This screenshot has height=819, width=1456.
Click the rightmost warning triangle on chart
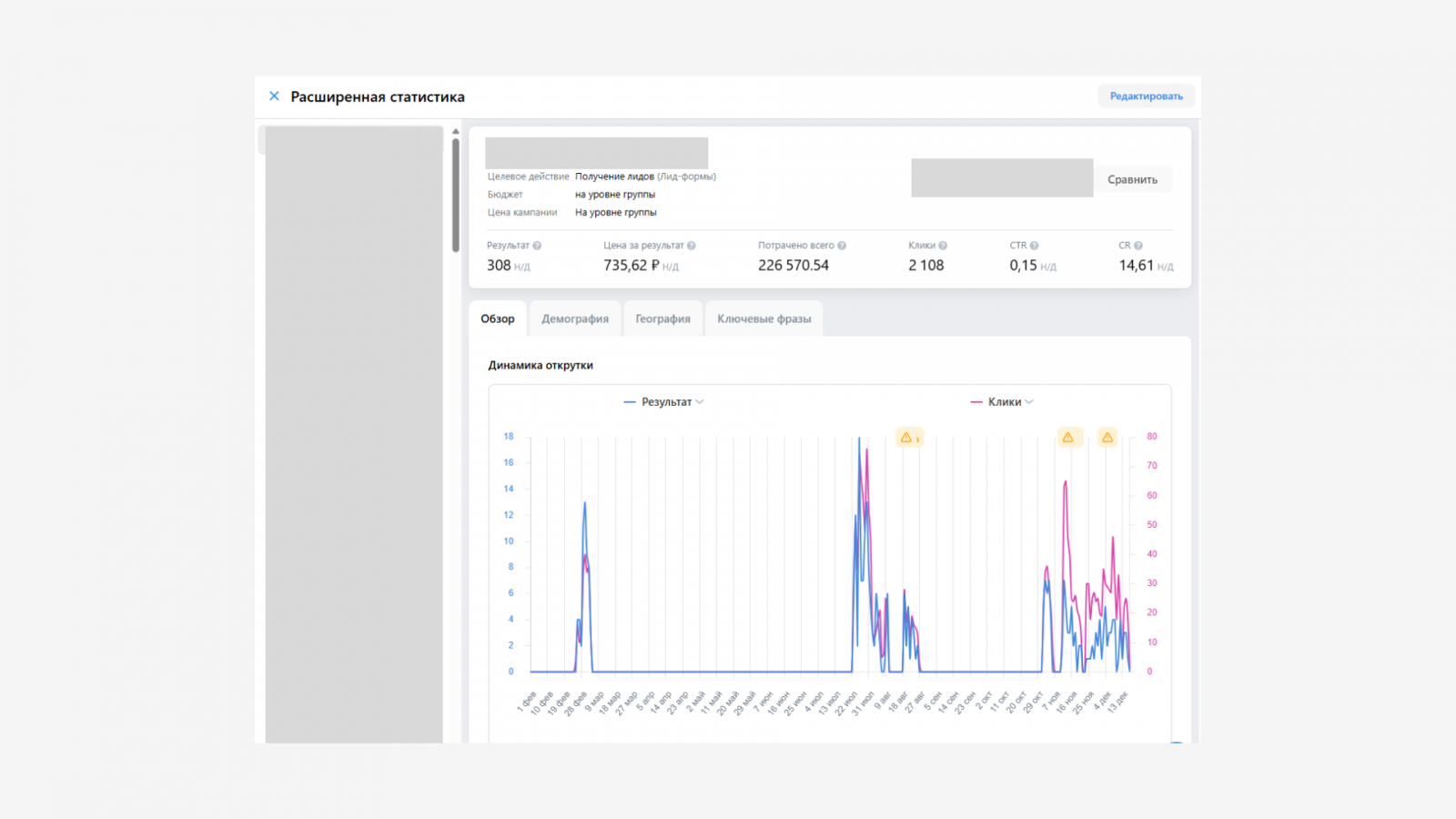coord(1107,438)
